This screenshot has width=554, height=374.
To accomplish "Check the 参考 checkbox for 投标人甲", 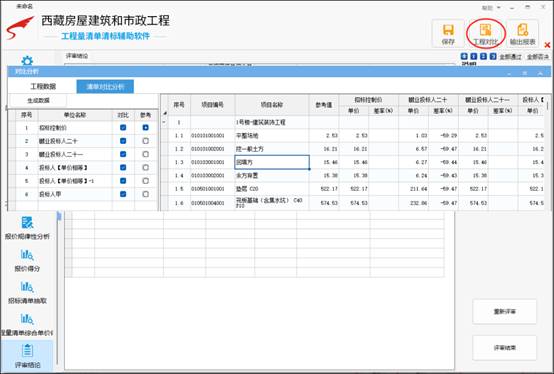I will [146, 194].
